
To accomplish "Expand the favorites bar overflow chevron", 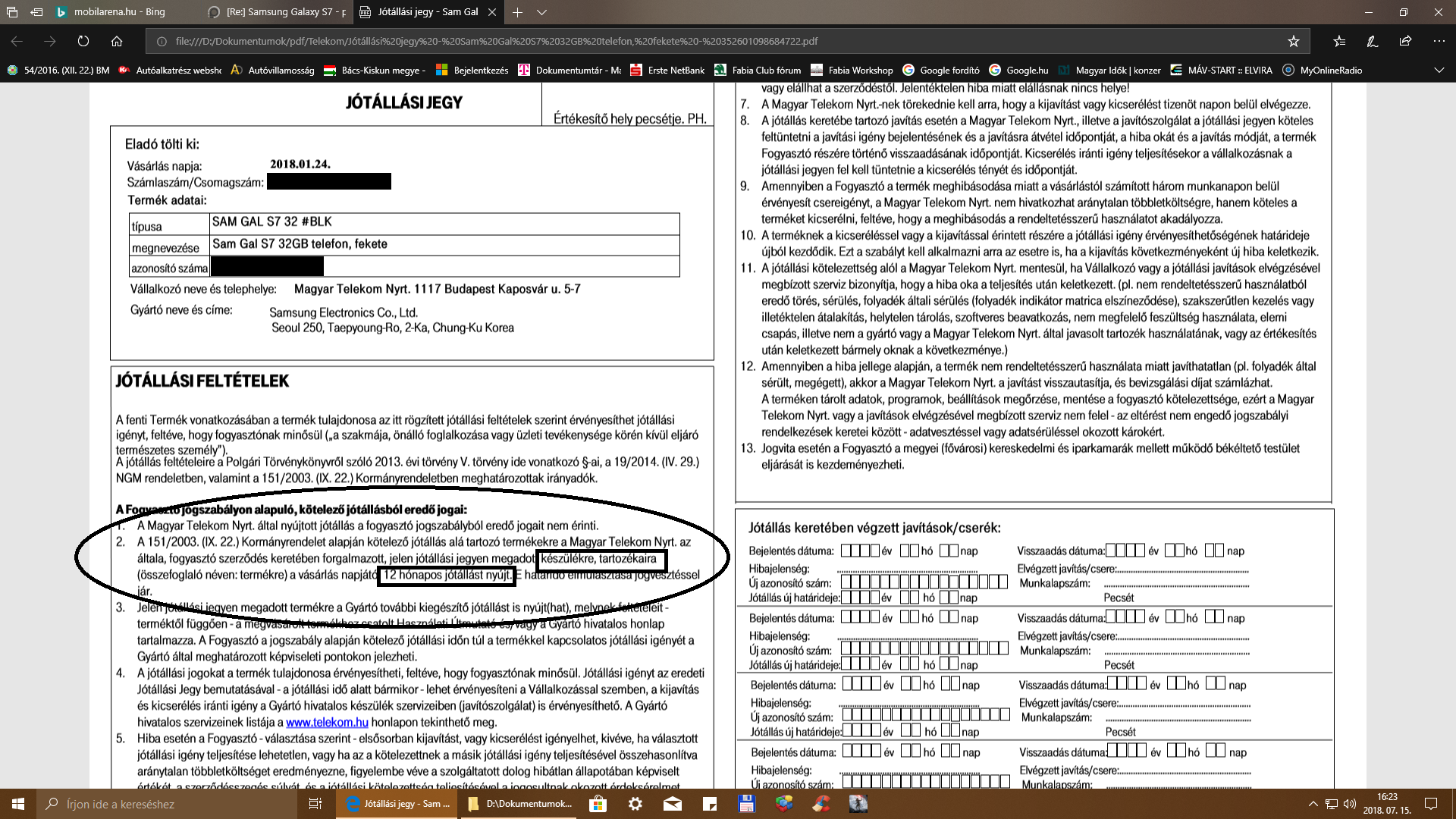I will [1439, 71].
